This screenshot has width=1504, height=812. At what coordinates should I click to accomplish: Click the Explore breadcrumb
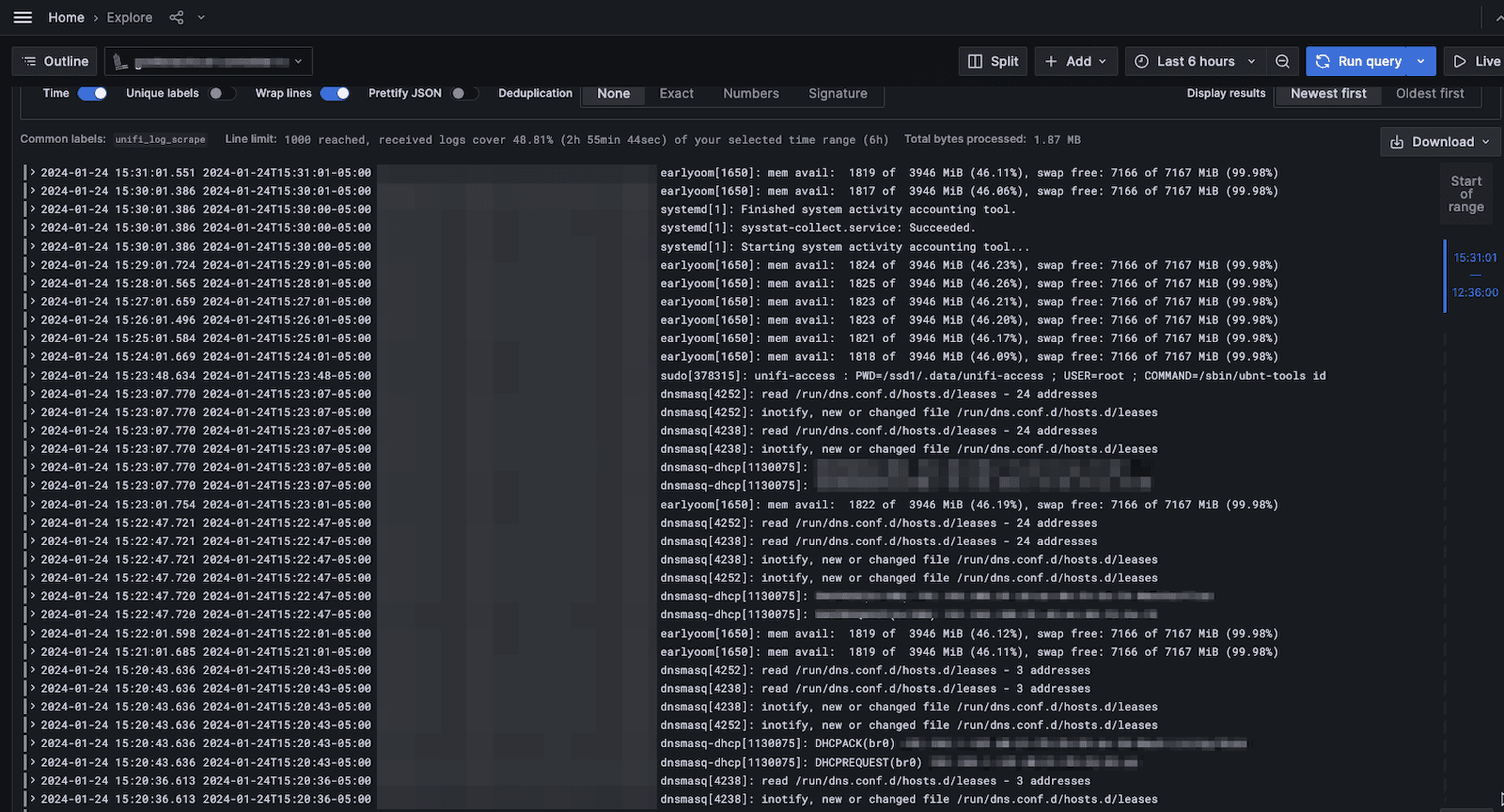[130, 17]
